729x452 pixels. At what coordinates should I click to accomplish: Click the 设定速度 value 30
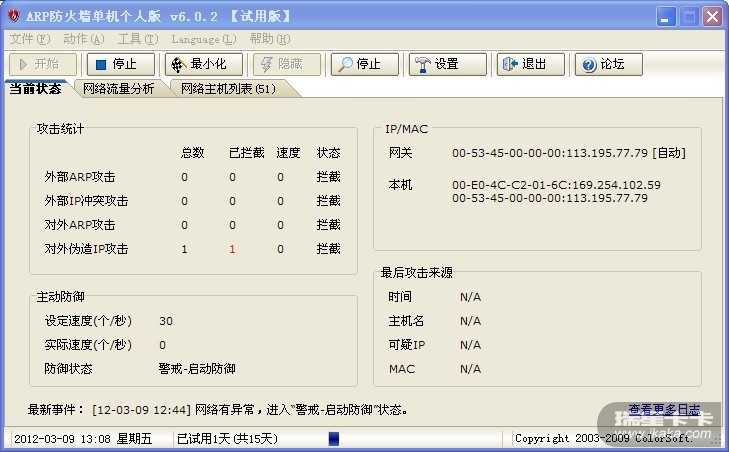(166, 321)
